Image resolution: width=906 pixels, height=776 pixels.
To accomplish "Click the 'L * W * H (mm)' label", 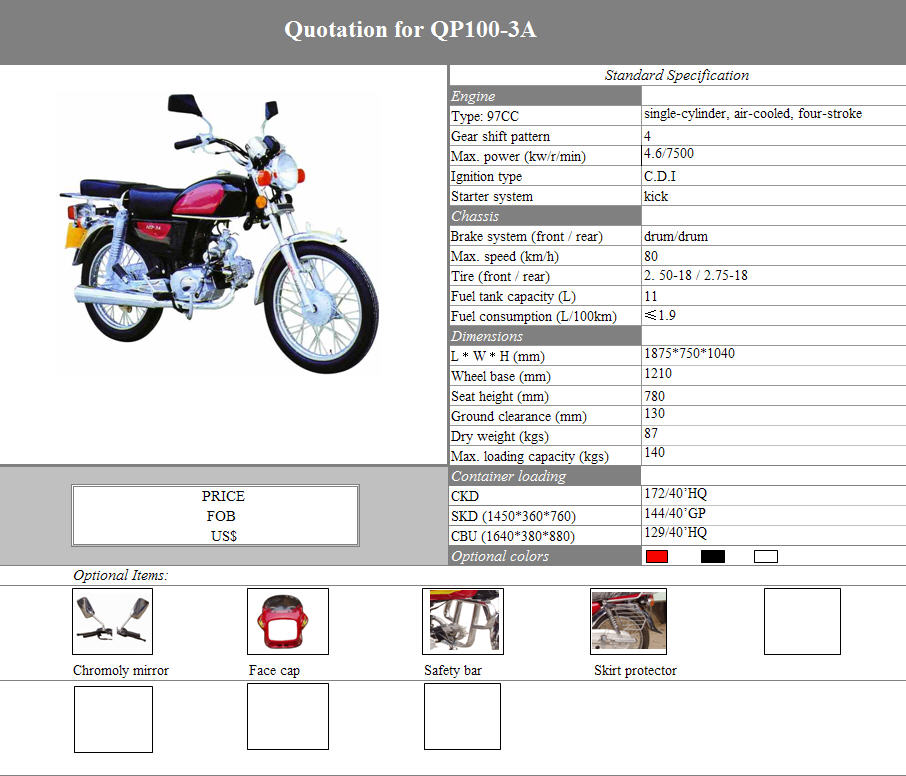I will click(x=497, y=357).
